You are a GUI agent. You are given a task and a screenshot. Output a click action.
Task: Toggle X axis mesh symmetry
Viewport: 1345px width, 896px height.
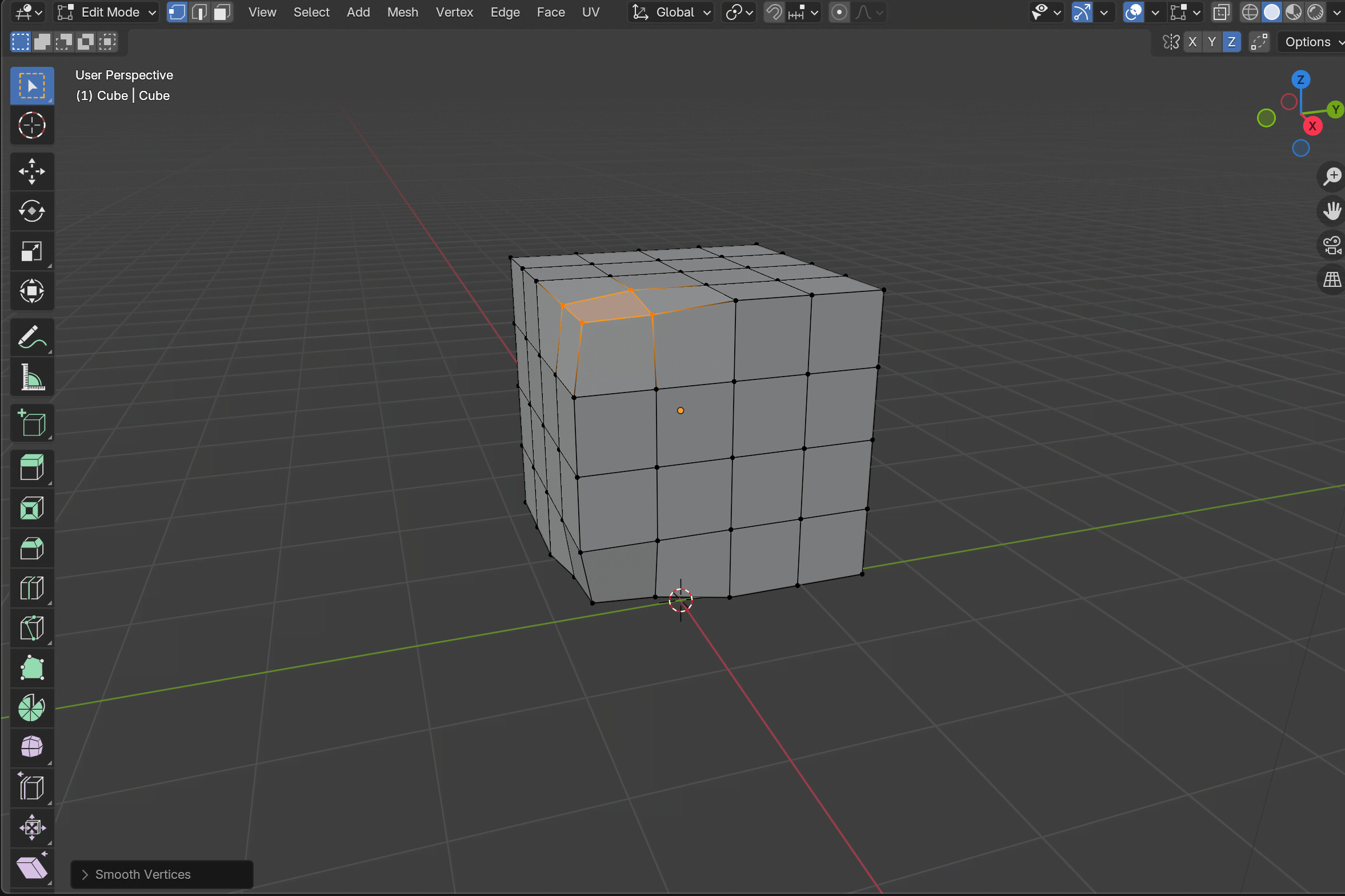click(1192, 42)
